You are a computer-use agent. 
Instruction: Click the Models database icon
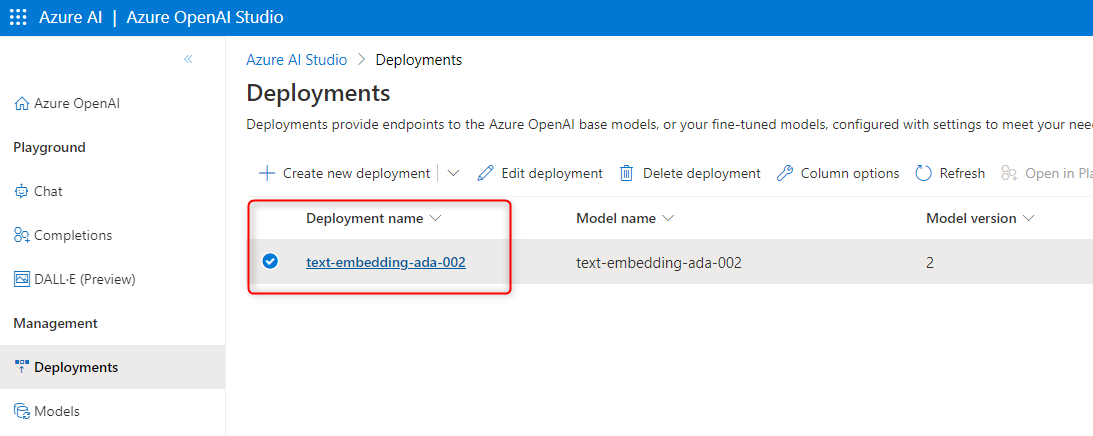[x=22, y=411]
